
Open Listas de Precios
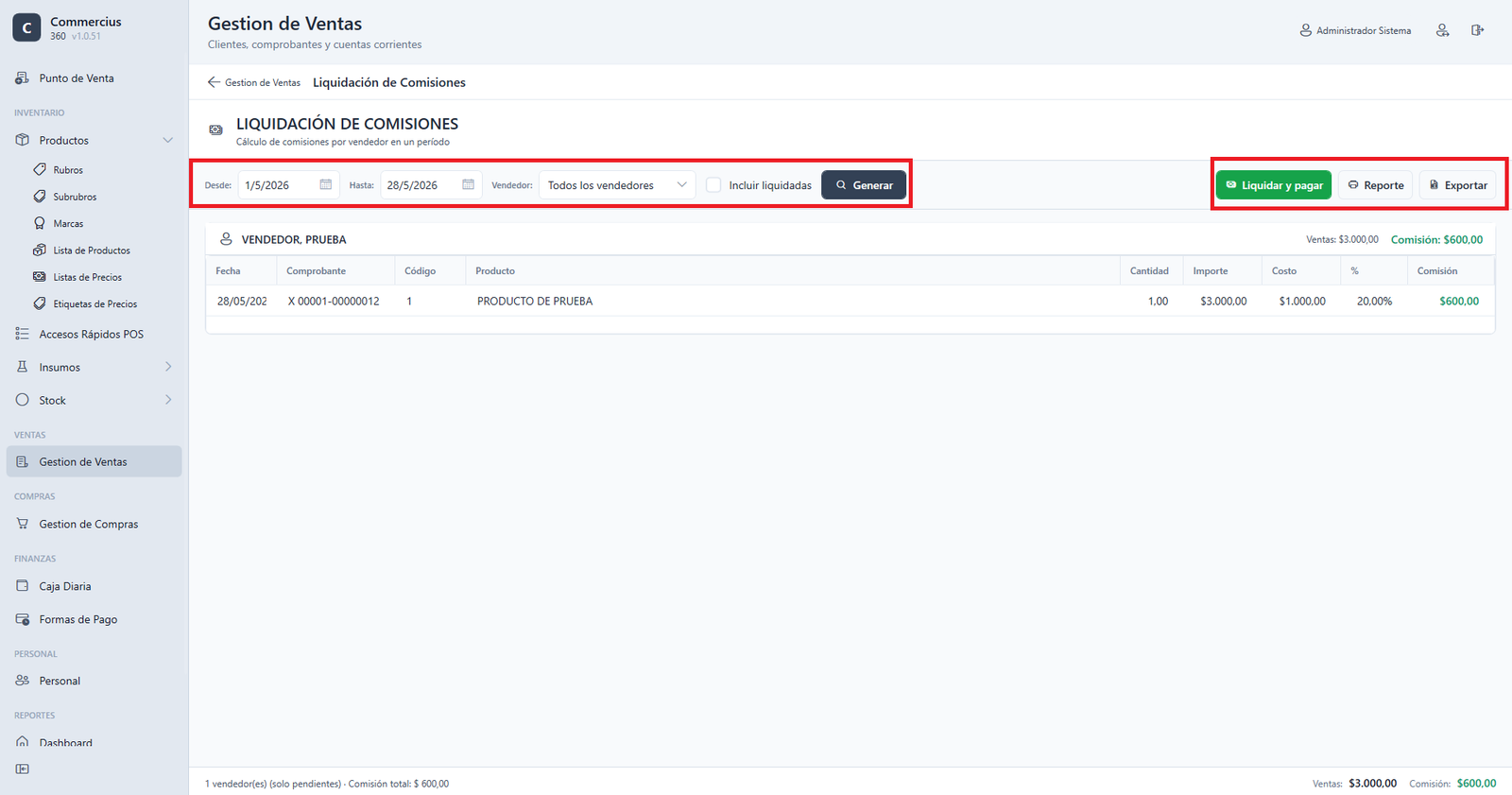[87, 277]
